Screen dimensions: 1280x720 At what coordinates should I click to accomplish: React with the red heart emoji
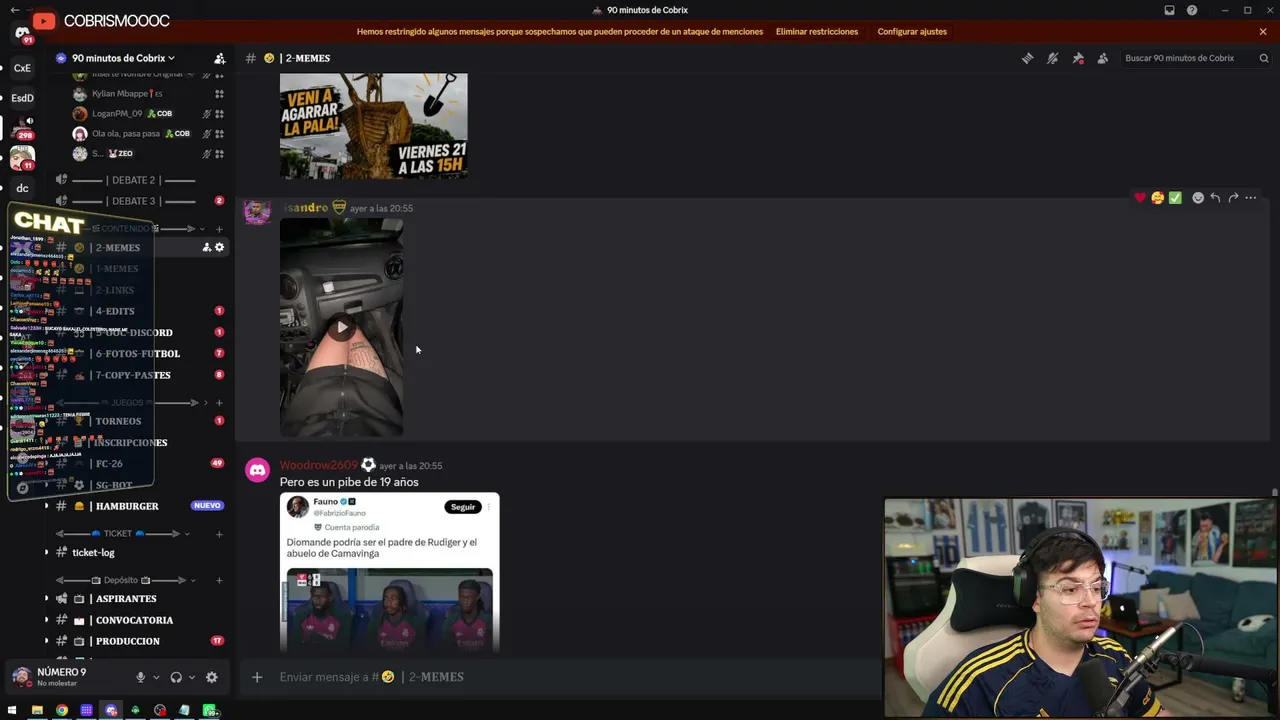point(1140,198)
